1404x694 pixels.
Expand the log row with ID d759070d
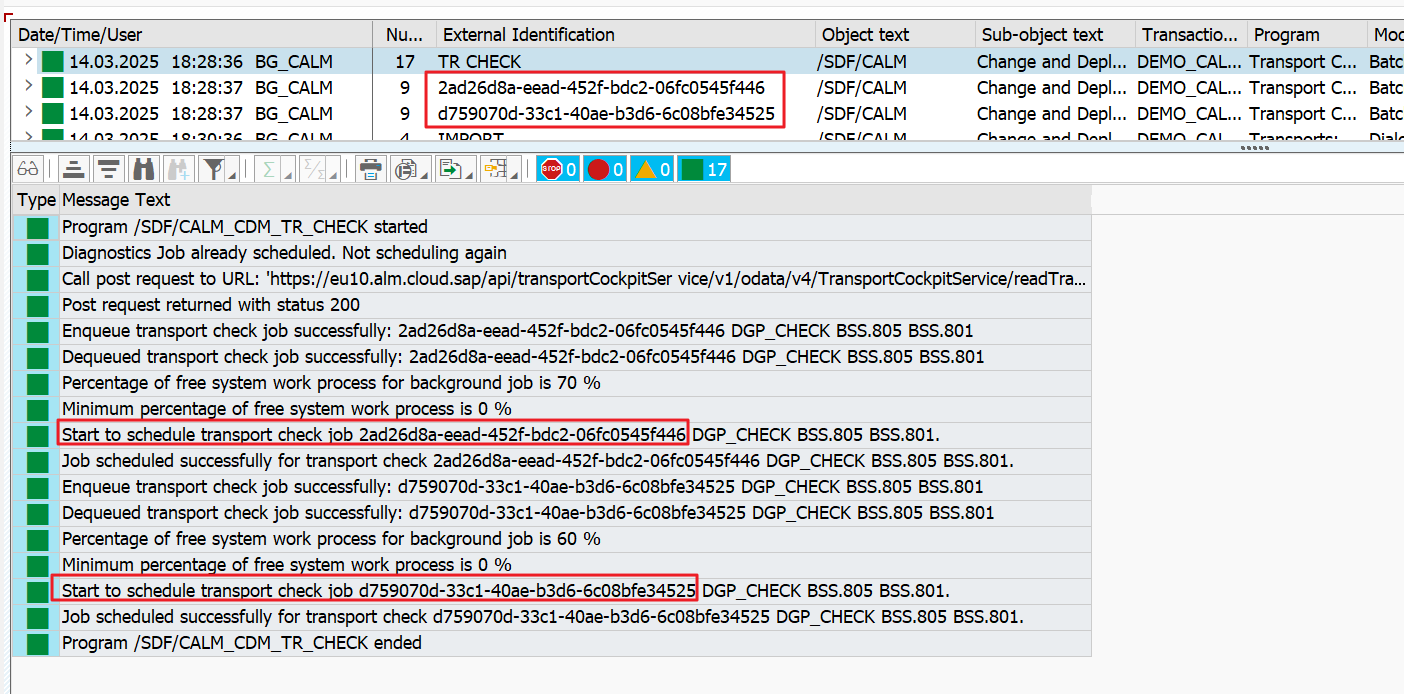(27, 113)
